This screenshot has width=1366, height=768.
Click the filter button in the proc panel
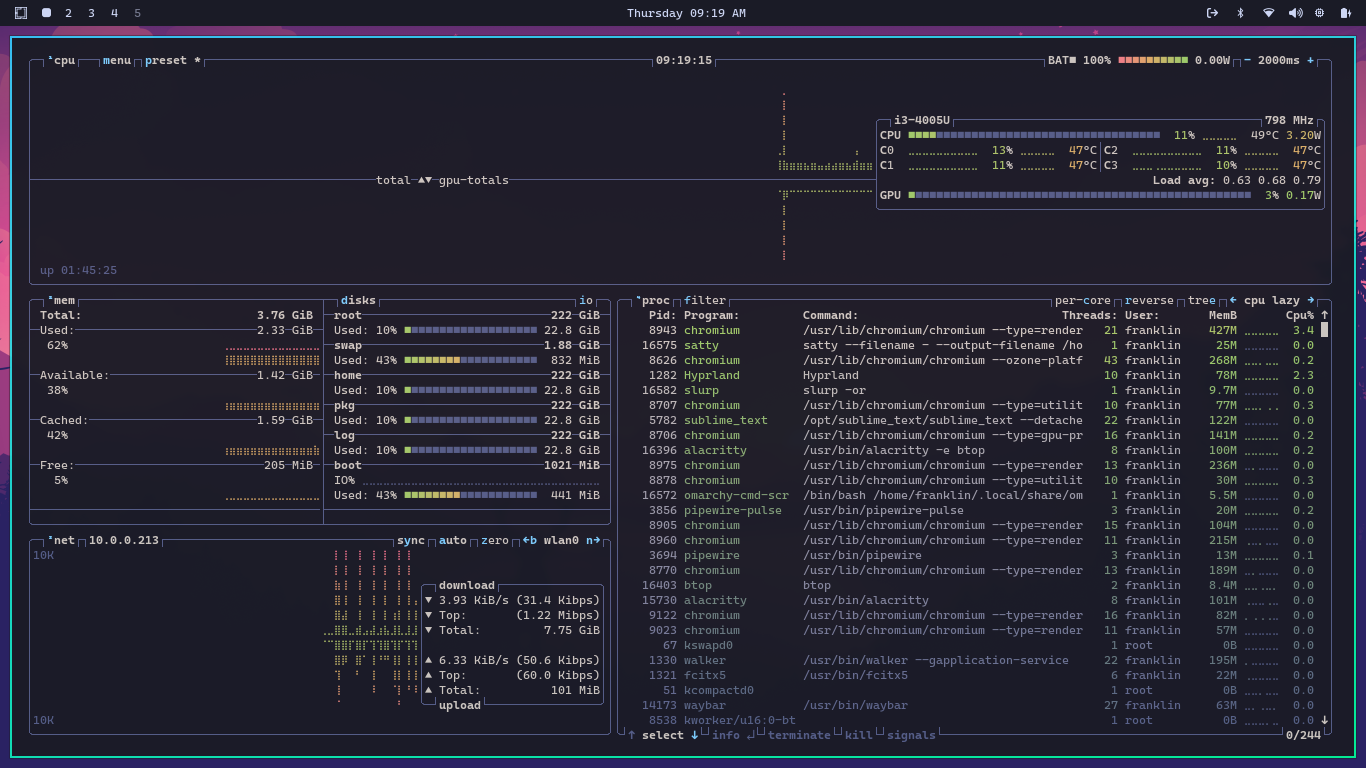[x=705, y=300]
